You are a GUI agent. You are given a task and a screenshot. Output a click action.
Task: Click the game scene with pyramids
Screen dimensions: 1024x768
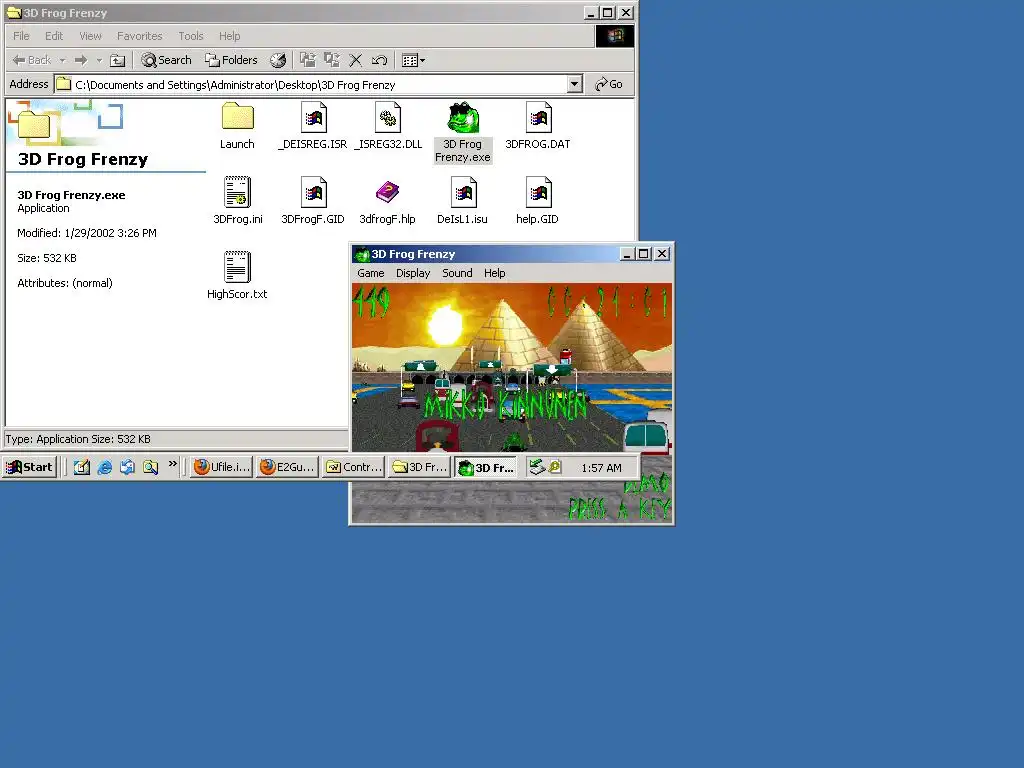tap(512, 367)
